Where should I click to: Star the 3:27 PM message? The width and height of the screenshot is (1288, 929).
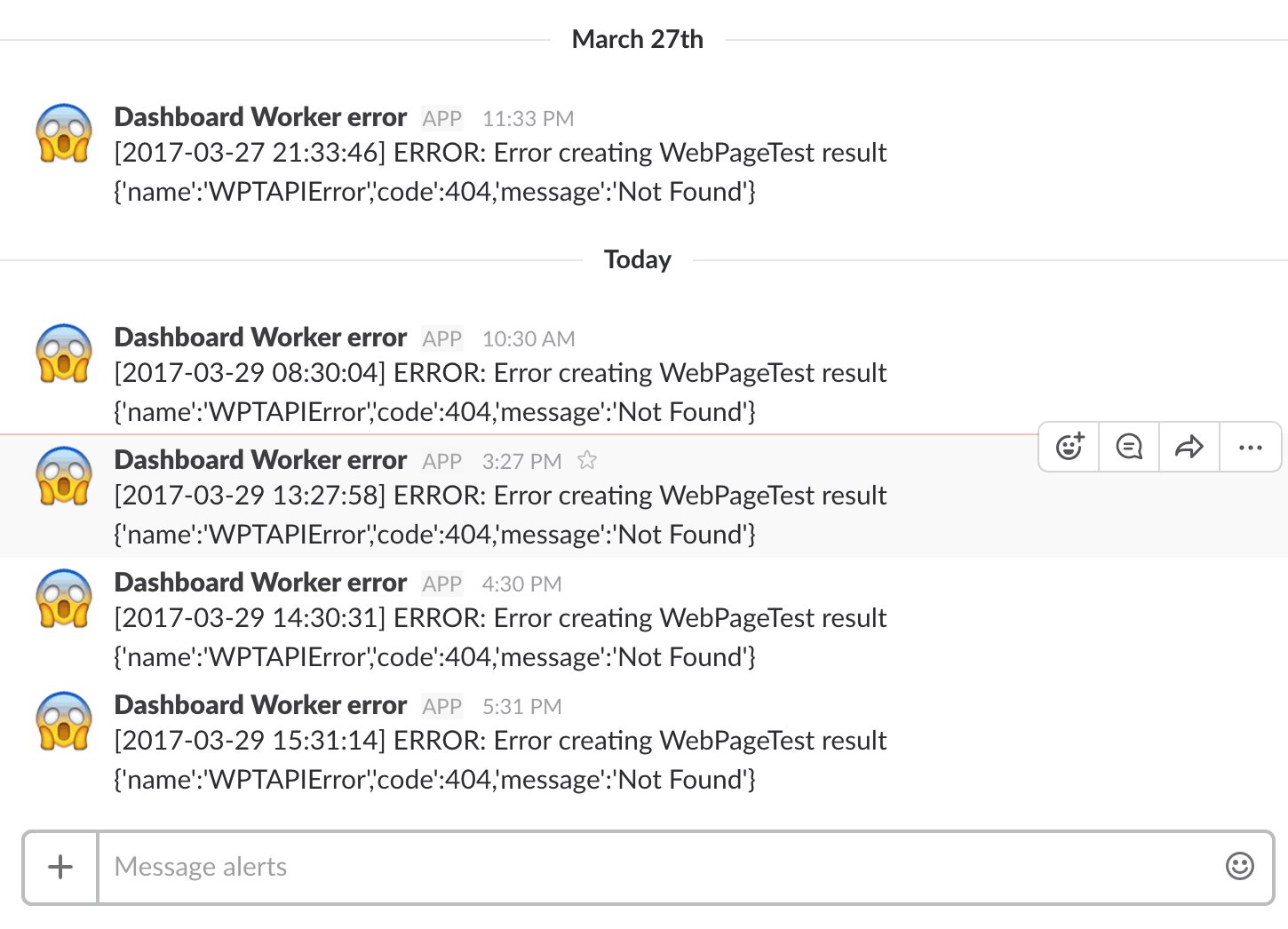(587, 460)
